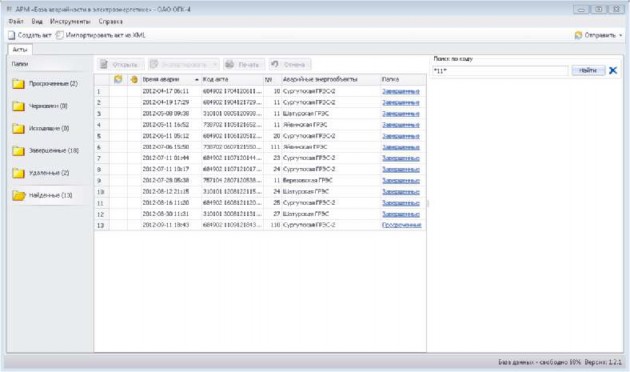This screenshot has width=630, height=372.
Task: Click the database status text in status bar
Action: coord(540,362)
